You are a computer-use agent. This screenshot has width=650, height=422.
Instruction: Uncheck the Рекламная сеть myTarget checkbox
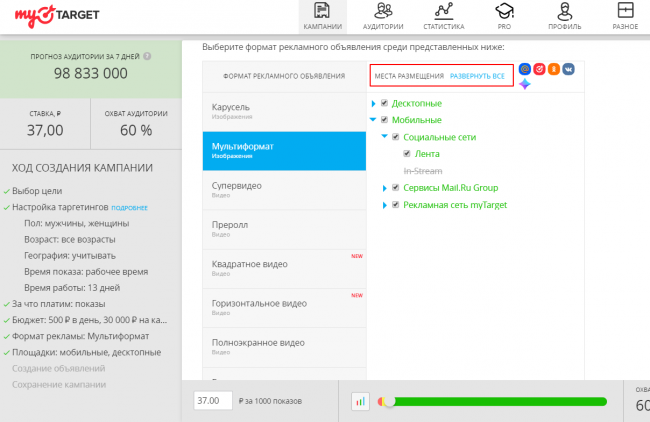tap(384, 205)
